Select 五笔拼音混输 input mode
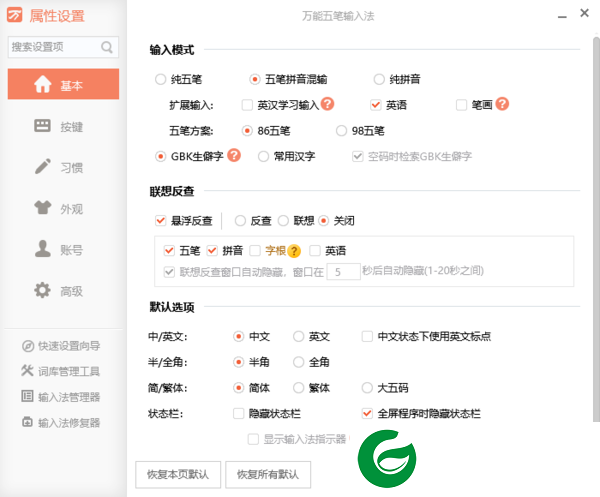Image resolution: width=600 pixels, height=497 pixels. pos(255,80)
